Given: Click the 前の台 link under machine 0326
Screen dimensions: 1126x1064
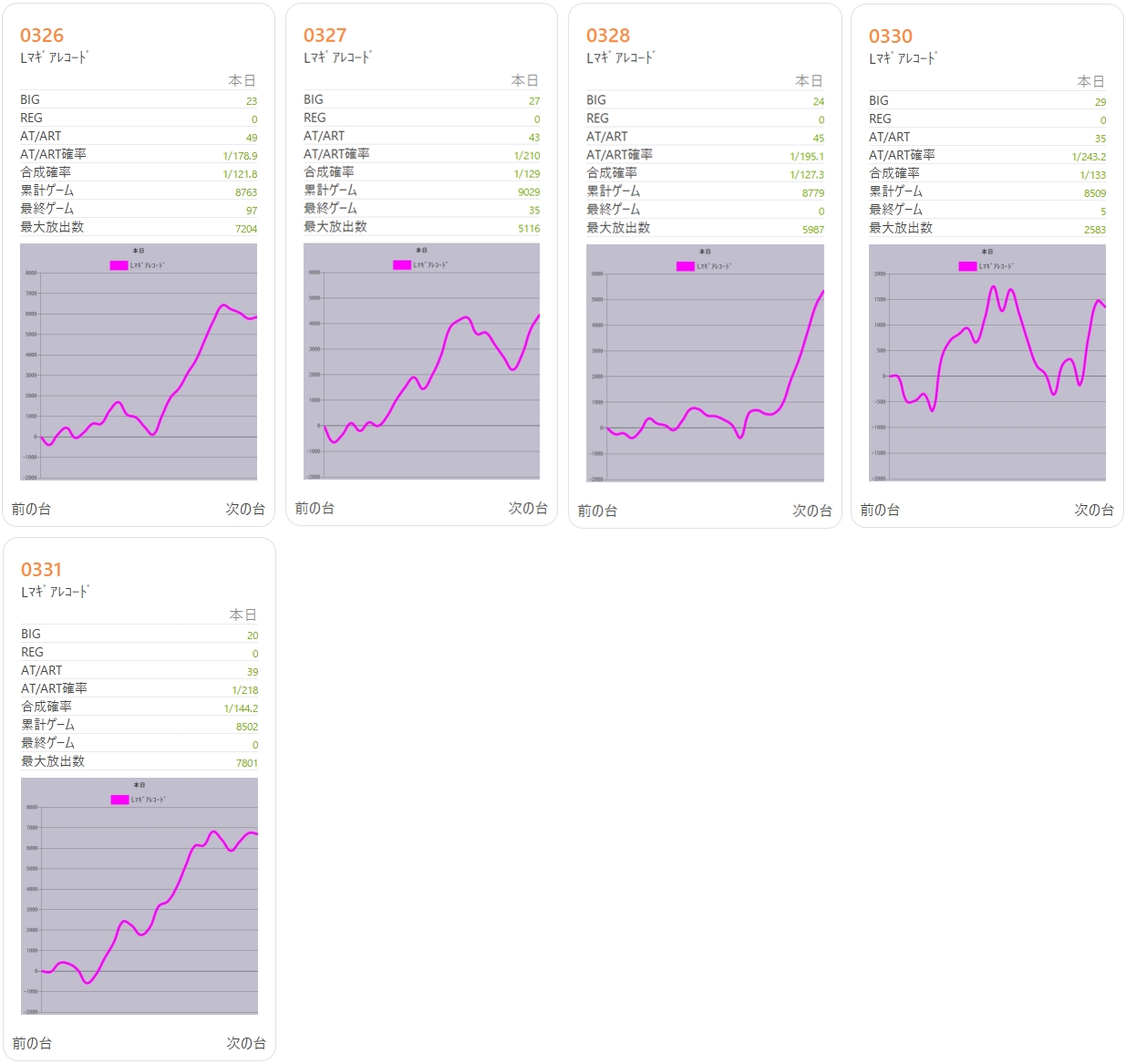Looking at the screenshot, I should pyautogui.click(x=31, y=509).
